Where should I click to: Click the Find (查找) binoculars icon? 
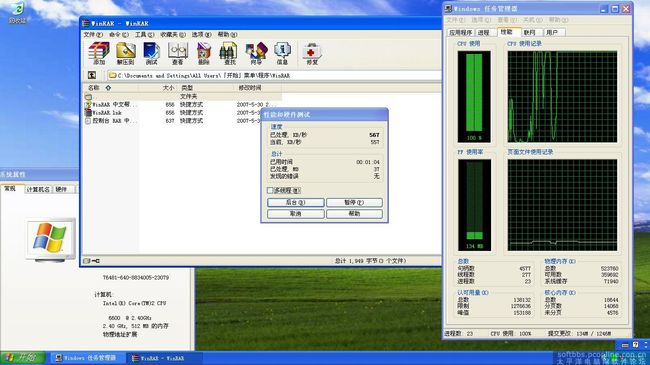pyautogui.click(x=229, y=53)
